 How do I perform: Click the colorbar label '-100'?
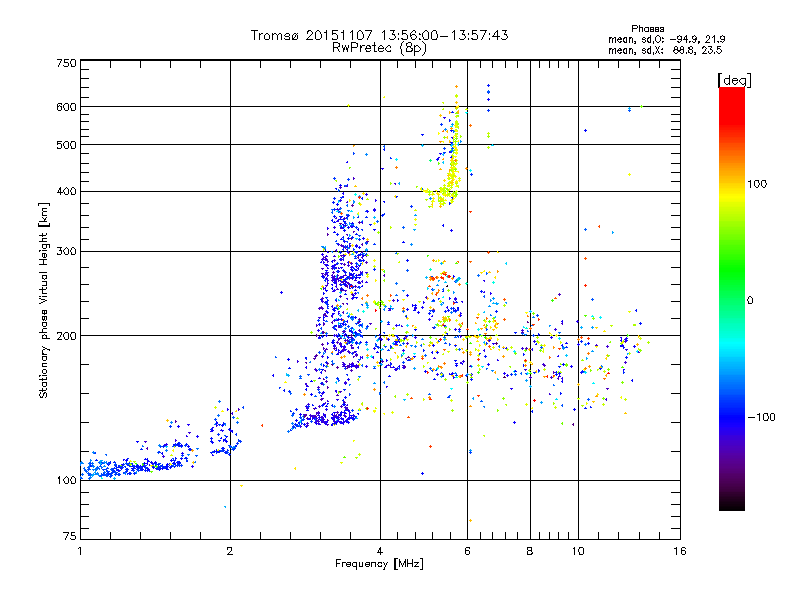pos(761,417)
